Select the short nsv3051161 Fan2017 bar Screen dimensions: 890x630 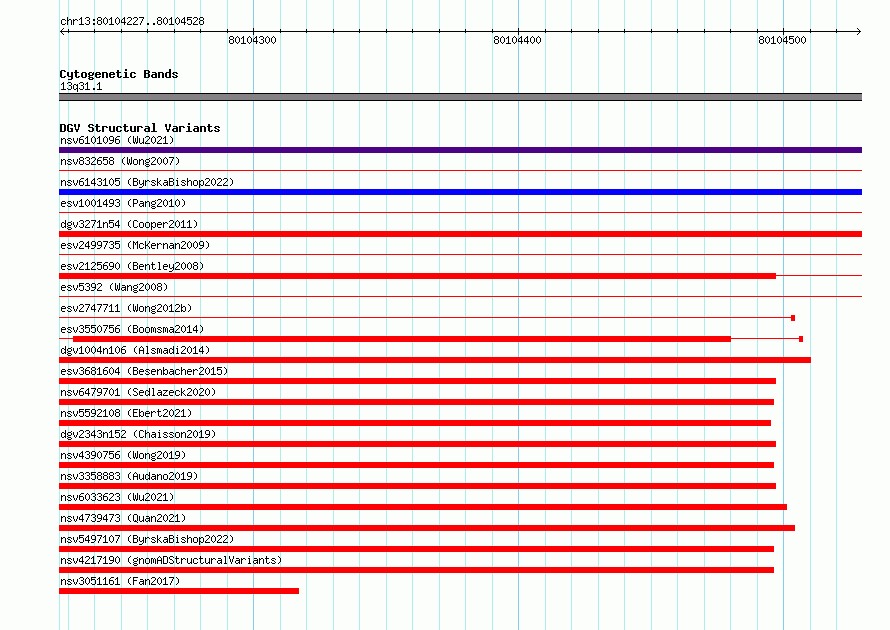pyautogui.click(x=179, y=591)
